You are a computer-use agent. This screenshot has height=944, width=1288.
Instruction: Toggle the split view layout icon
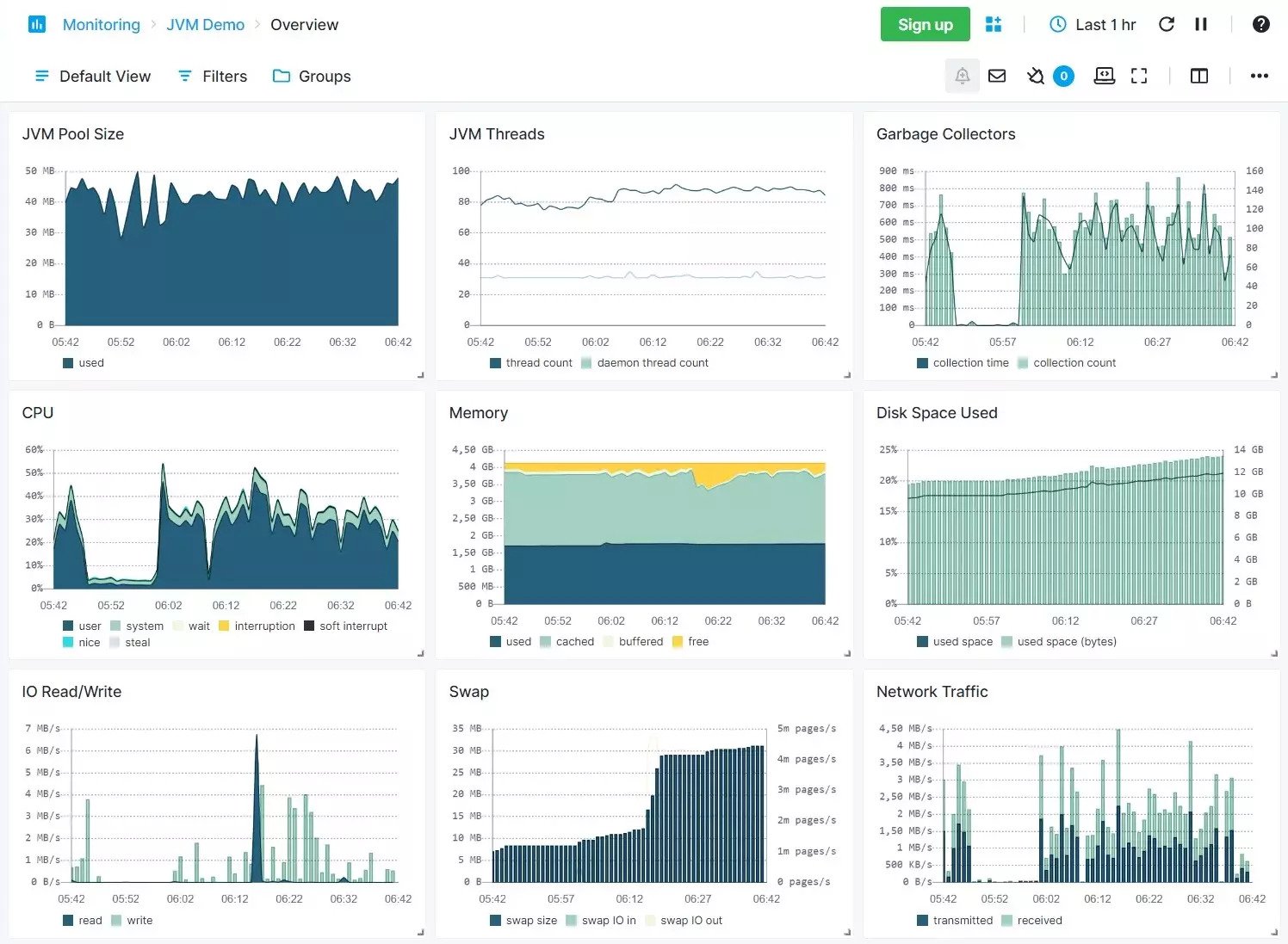tap(1198, 76)
